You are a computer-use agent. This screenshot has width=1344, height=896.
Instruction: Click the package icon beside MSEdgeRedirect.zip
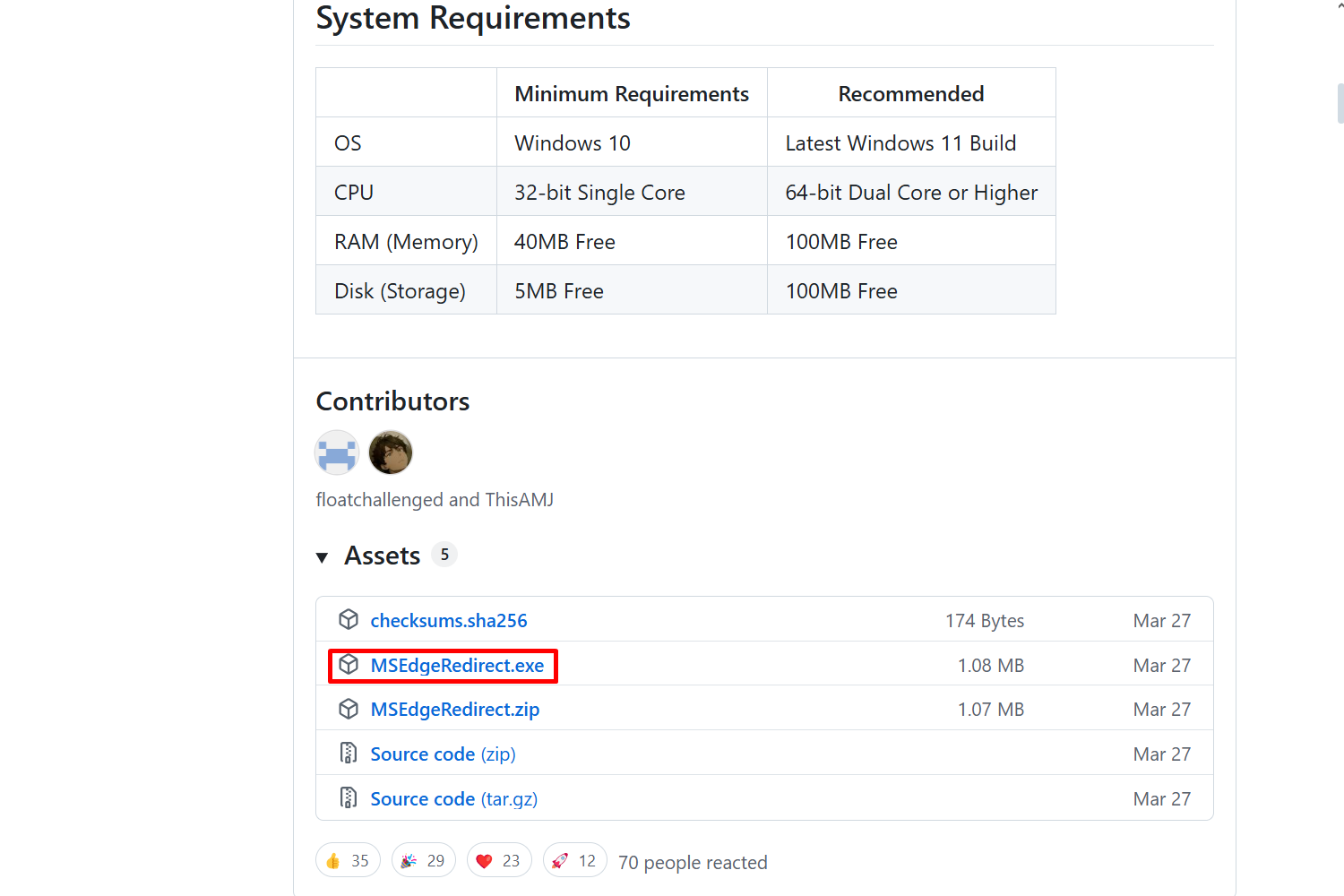(349, 709)
